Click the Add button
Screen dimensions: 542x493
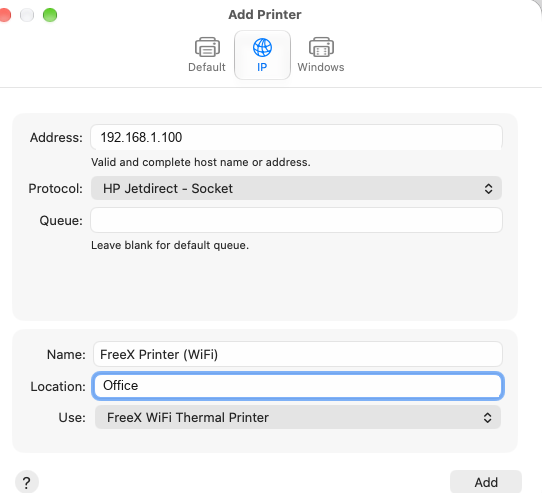[486, 482]
